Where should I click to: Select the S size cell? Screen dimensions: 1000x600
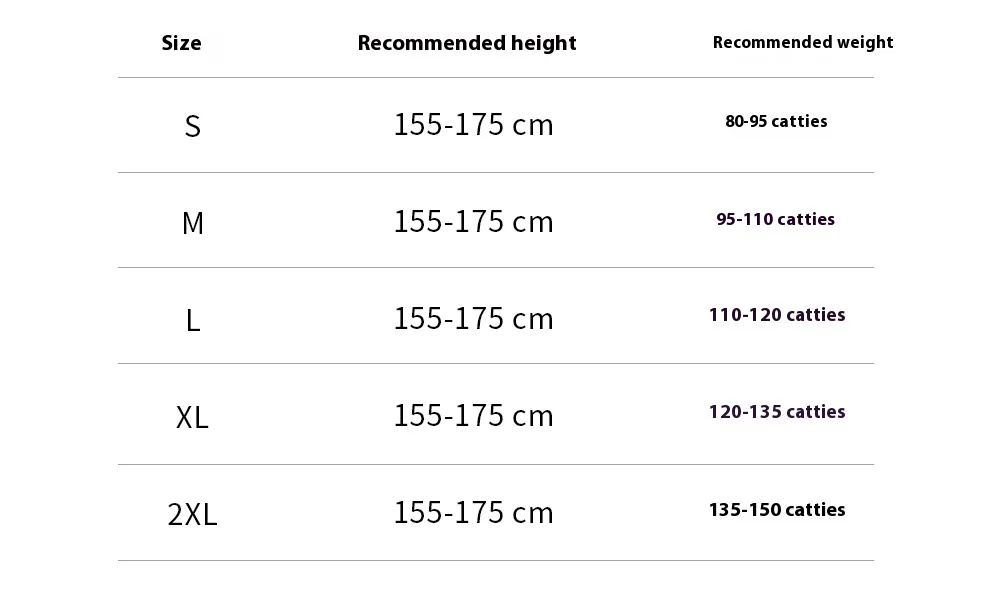[x=193, y=126]
